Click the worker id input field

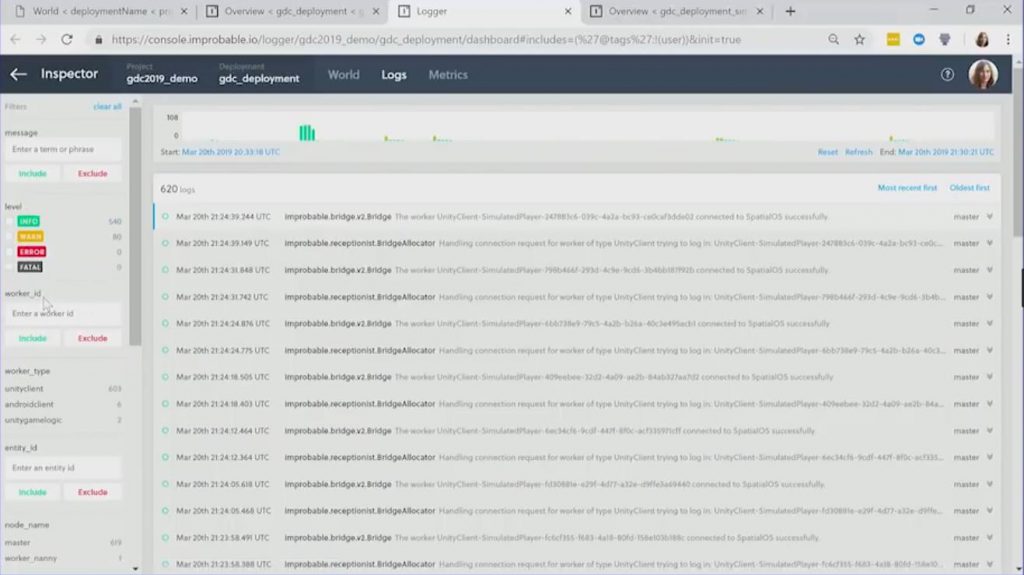click(63, 314)
